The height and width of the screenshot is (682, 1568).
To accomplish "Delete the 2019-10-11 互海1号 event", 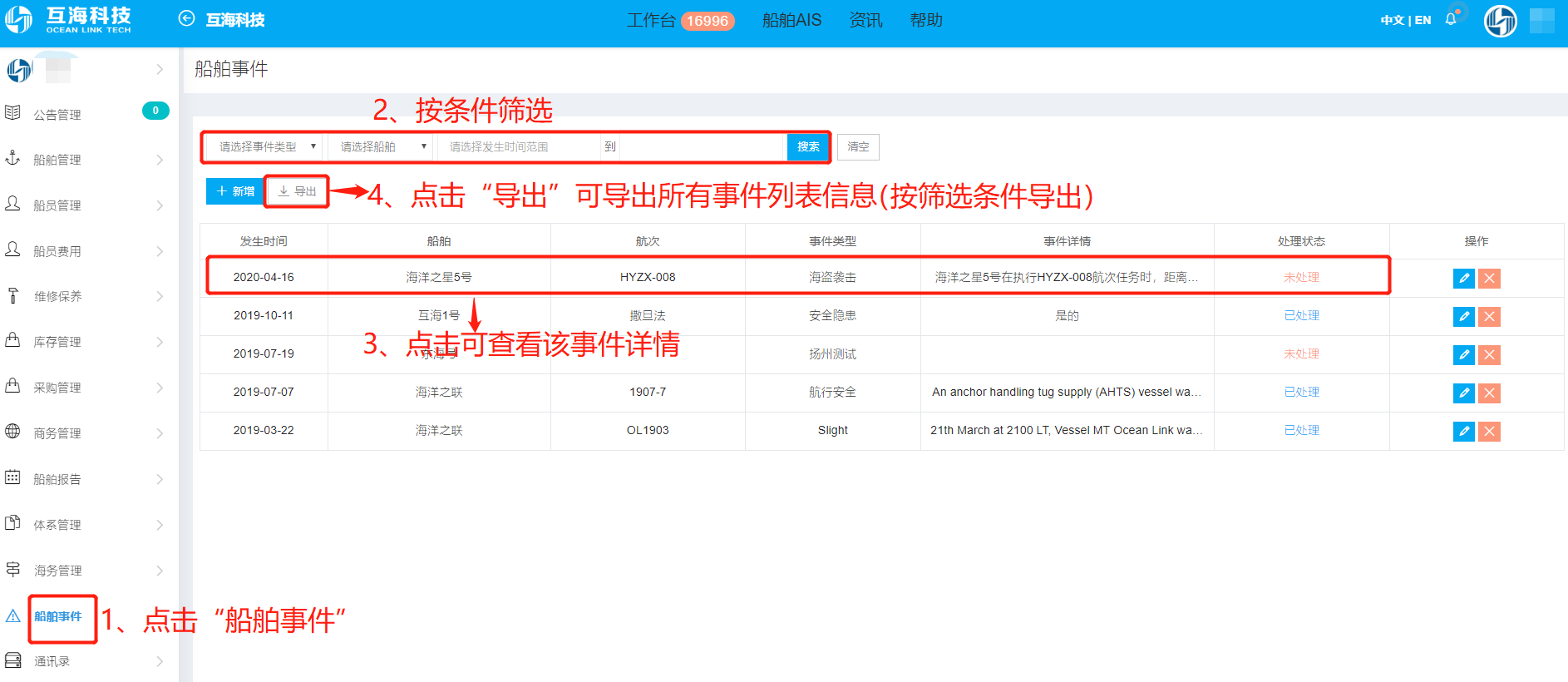I will (x=1490, y=317).
